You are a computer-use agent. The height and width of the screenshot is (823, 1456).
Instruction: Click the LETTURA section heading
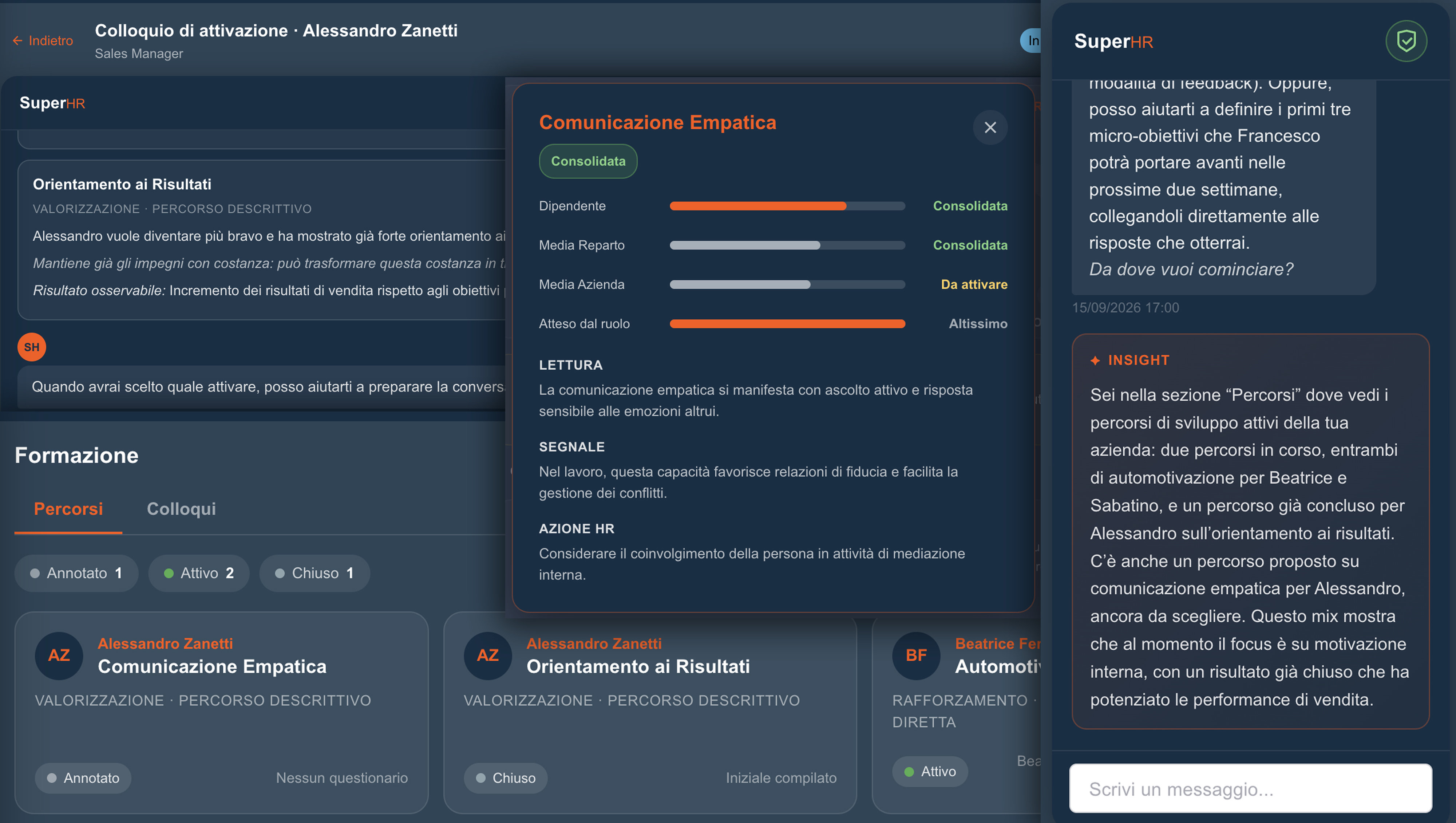pos(571,365)
